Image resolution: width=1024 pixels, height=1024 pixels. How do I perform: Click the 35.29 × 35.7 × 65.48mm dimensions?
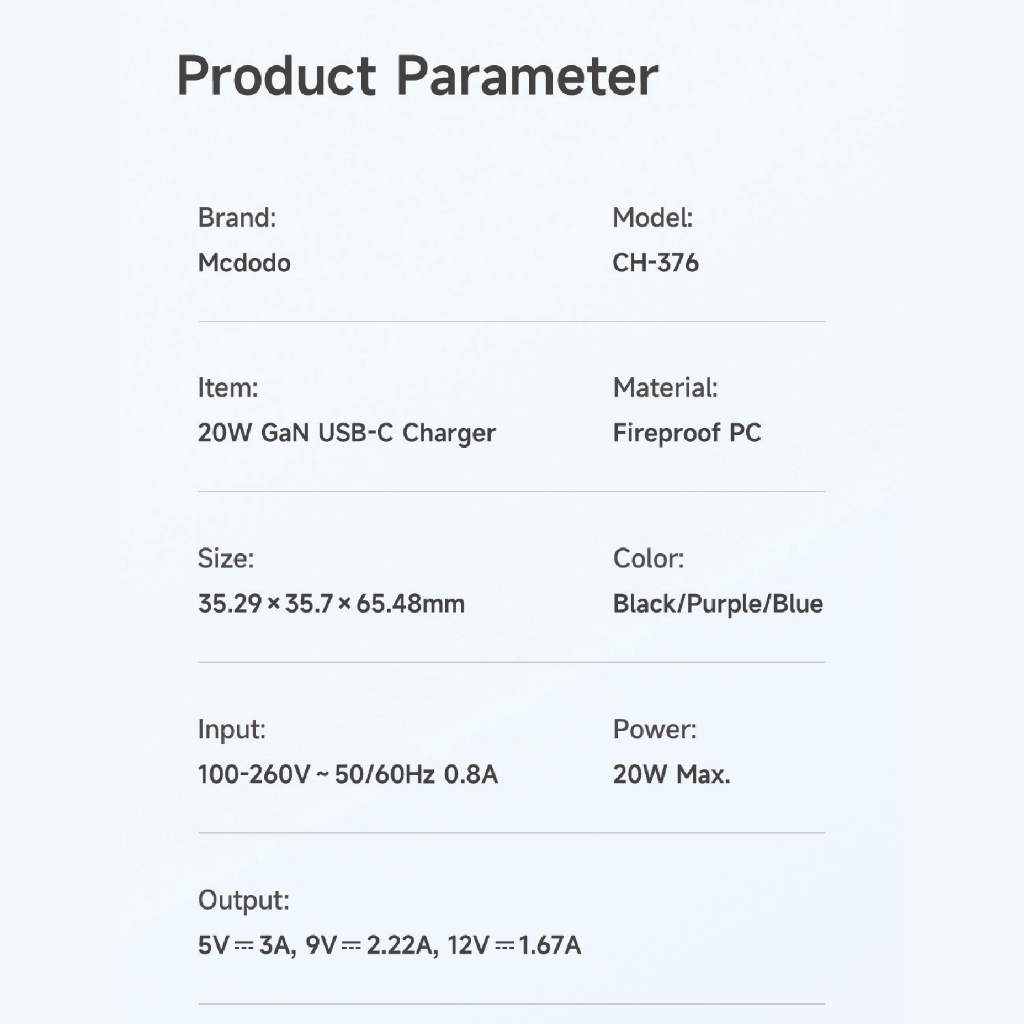click(x=331, y=604)
